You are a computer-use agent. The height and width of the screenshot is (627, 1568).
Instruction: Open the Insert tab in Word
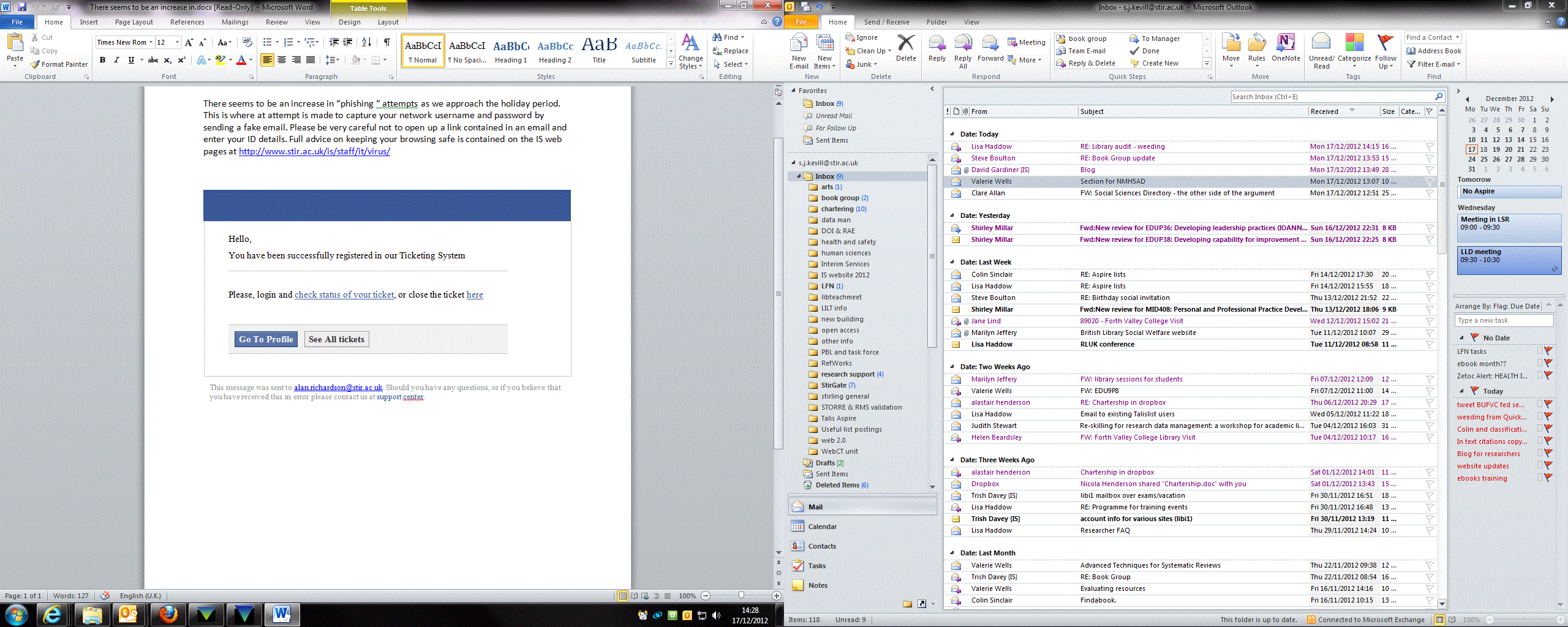(89, 22)
